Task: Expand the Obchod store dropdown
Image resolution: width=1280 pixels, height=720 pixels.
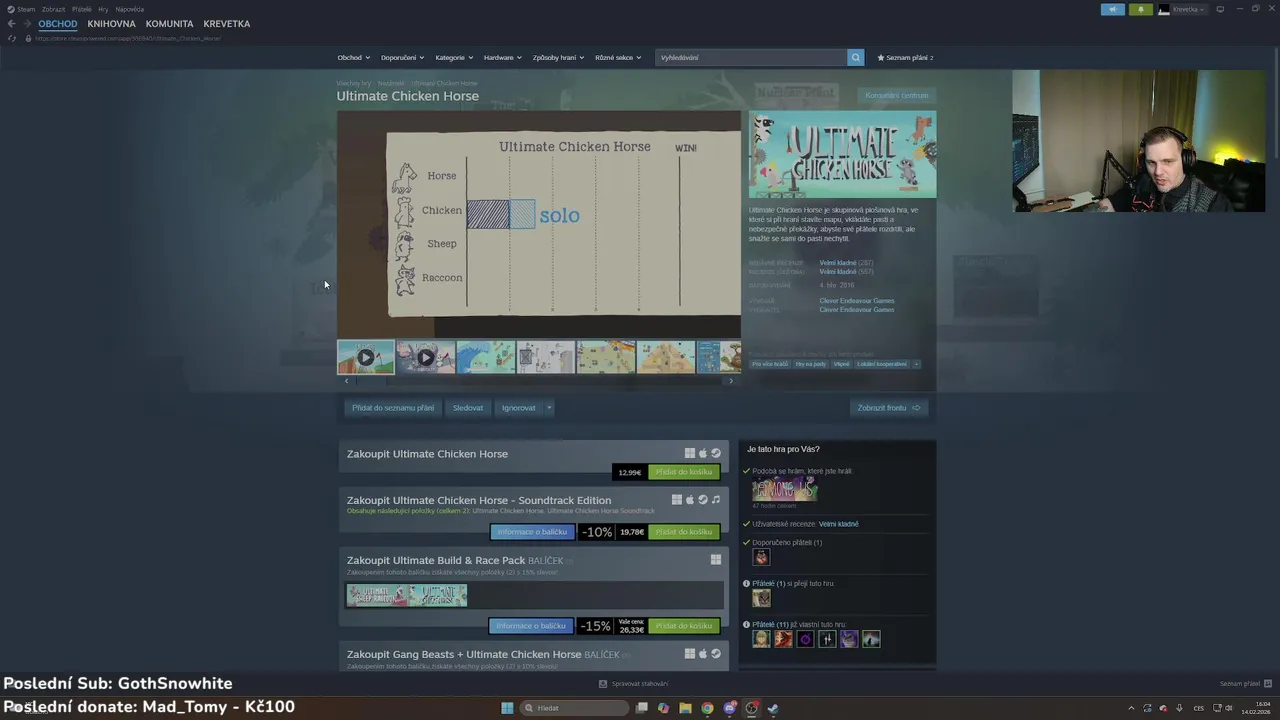Action: (x=353, y=57)
